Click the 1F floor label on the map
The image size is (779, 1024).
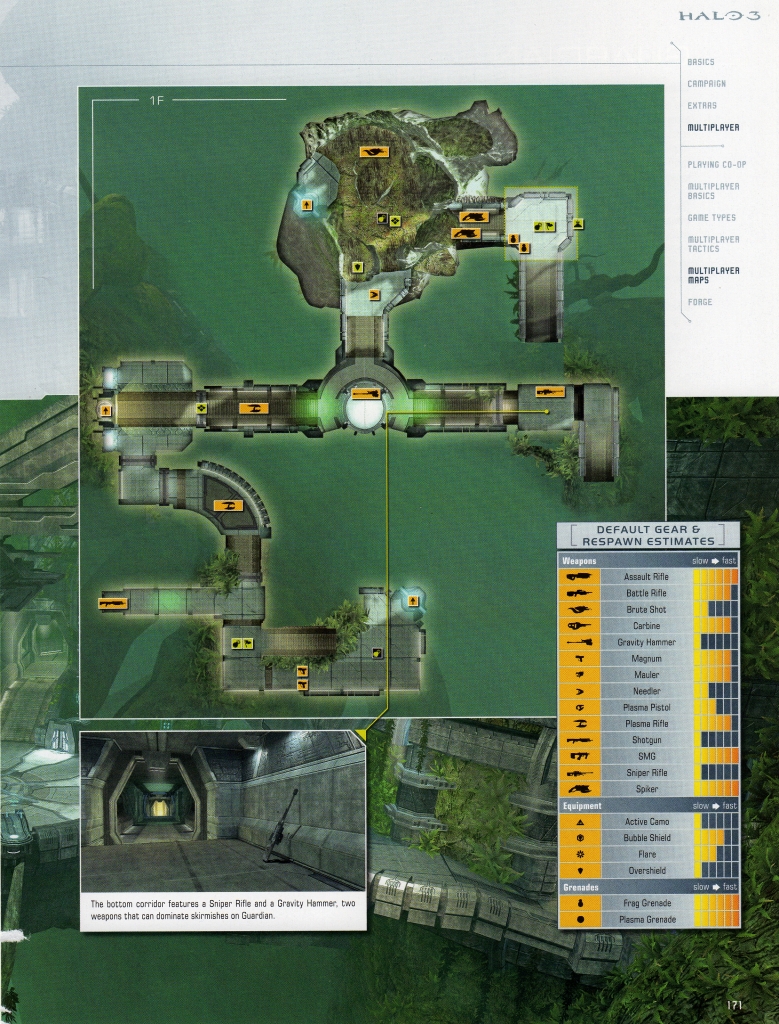point(156,101)
